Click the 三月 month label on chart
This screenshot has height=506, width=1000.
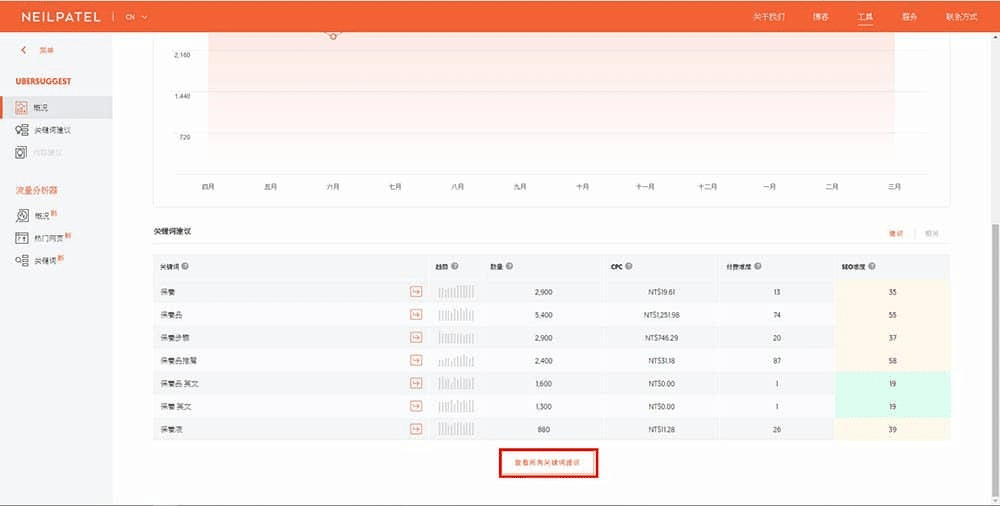click(x=894, y=187)
